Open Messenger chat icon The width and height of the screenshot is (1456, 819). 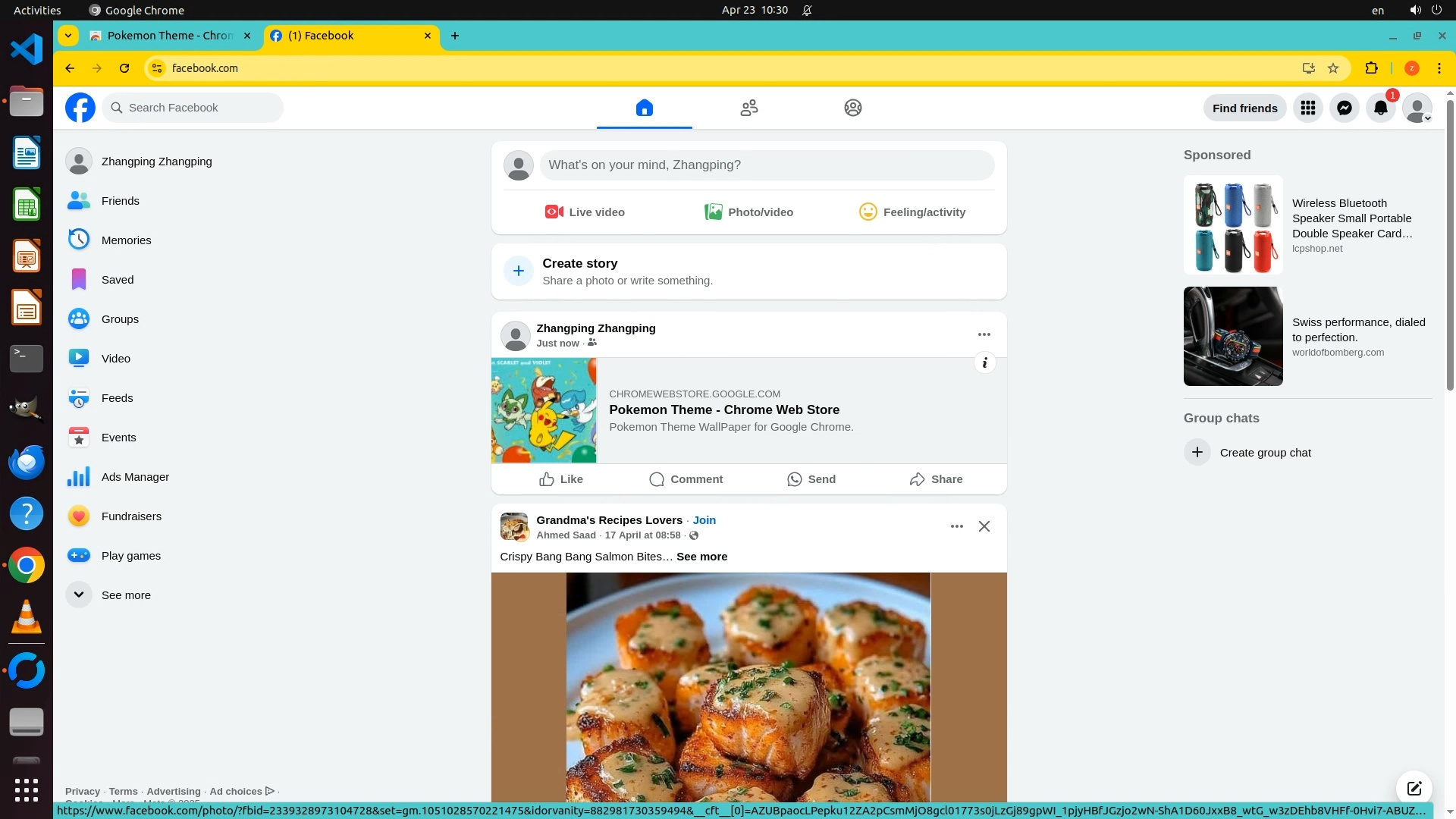(1344, 108)
